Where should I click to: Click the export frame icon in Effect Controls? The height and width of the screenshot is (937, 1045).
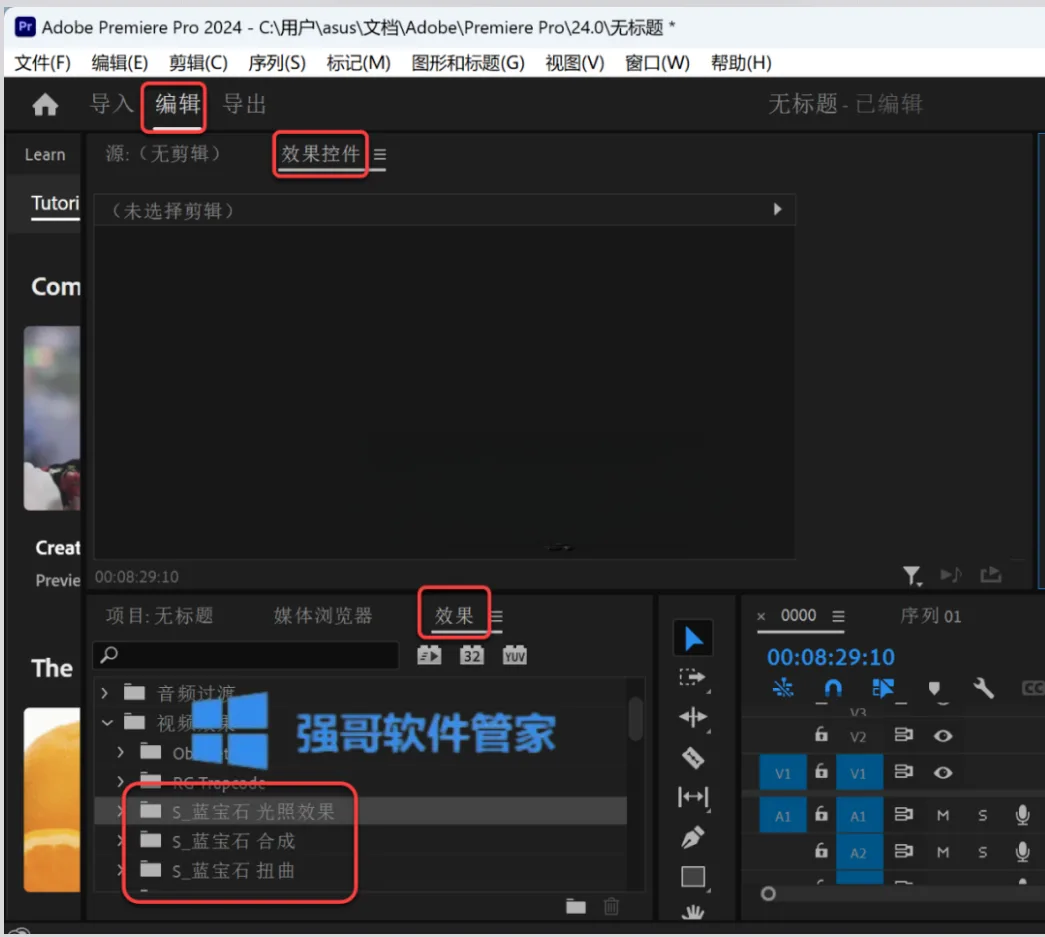991,574
